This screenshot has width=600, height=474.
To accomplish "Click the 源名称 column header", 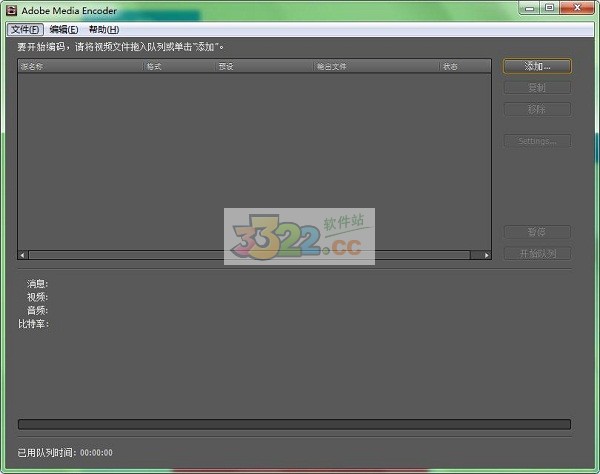I will 81,67.
